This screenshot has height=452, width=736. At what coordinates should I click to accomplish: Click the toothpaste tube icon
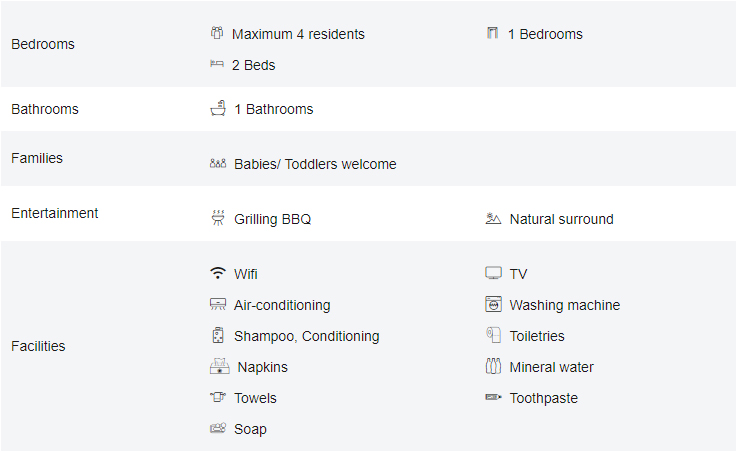(493, 397)
